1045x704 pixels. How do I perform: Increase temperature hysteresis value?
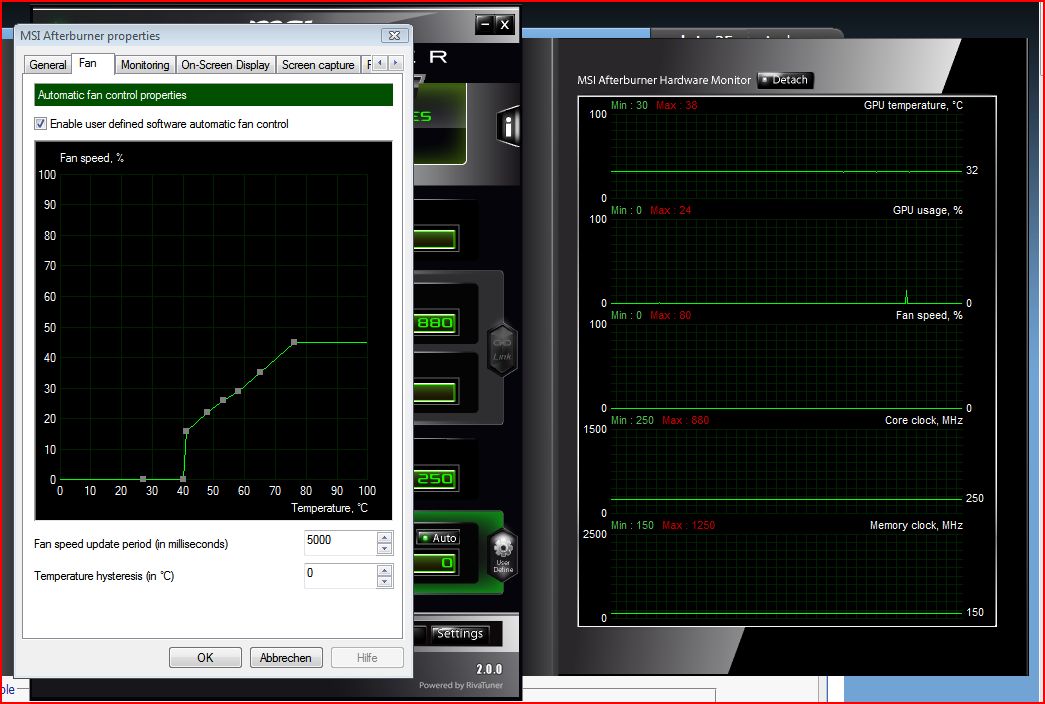[384, 570]
